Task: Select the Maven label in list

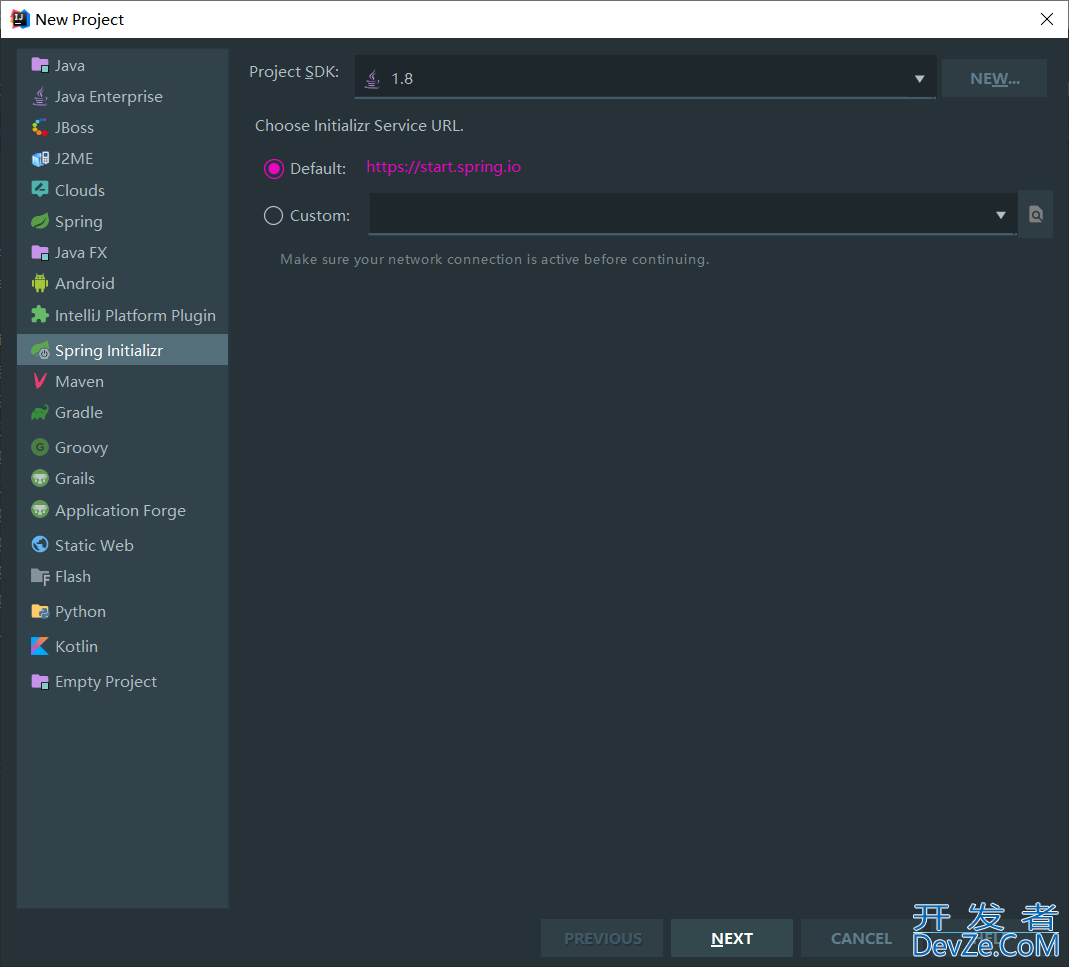Action: [79, 381]
